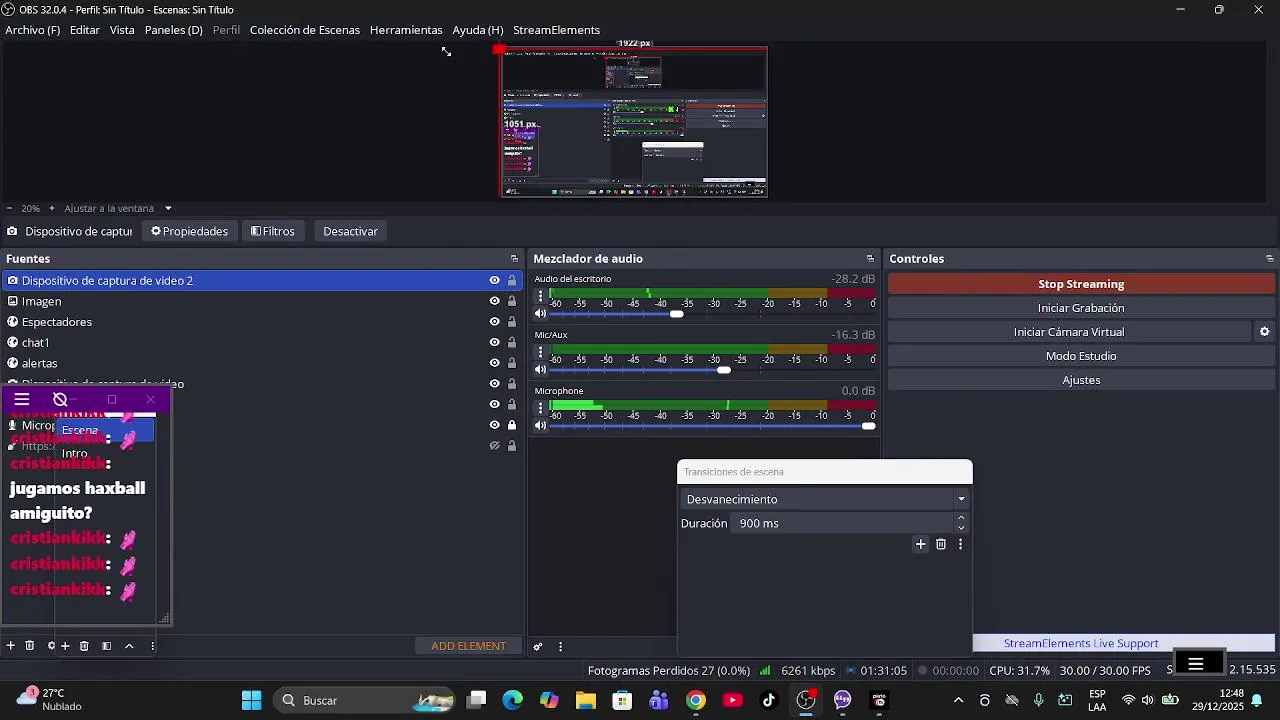Image resolution: width=1280 pixels, height=720 pixels.
Task: Open Windows Start menu
Action: point(251,701)
